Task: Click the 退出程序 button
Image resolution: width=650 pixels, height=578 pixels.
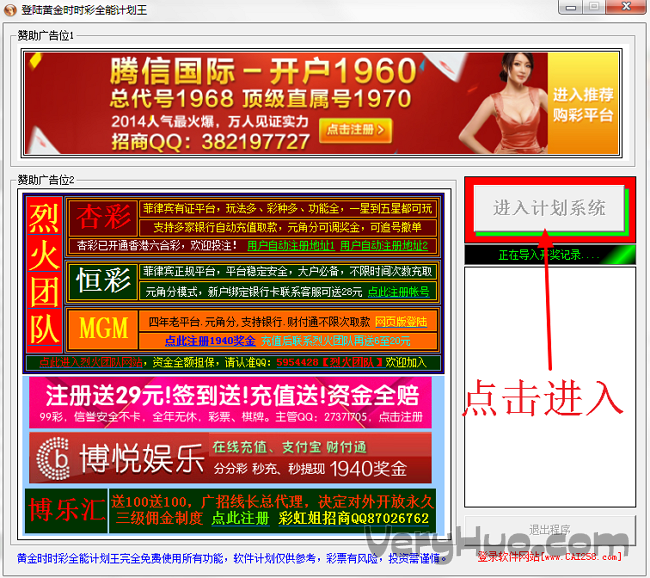Action: (x=550, y=530)
